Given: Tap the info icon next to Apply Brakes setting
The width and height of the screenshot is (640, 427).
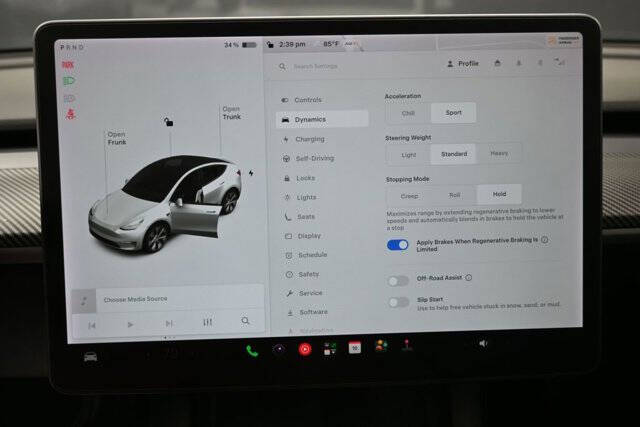Looking at the screenshot, I should tap(544, 240).
